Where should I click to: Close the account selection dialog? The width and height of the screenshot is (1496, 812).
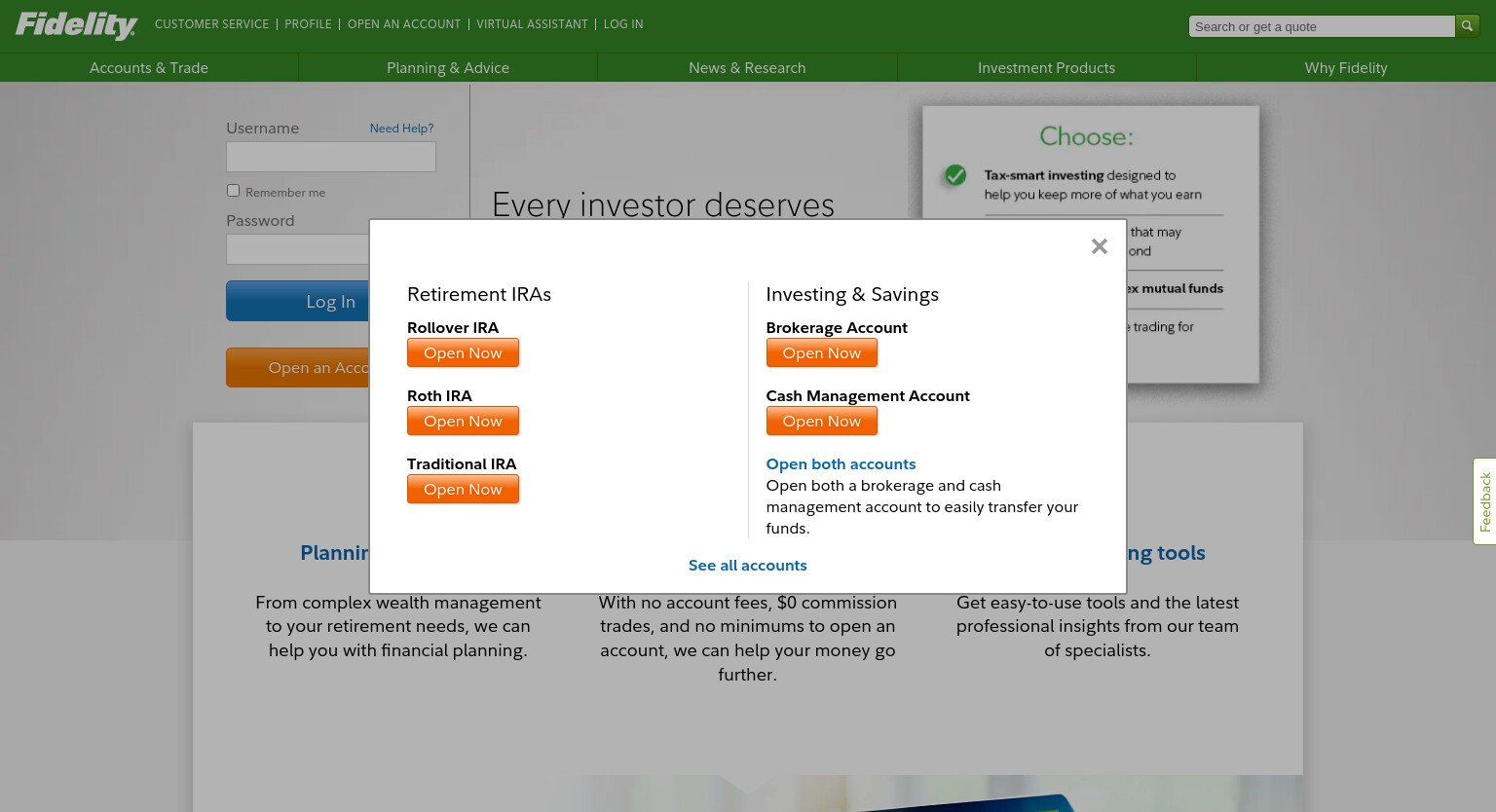click(1100, 246)
